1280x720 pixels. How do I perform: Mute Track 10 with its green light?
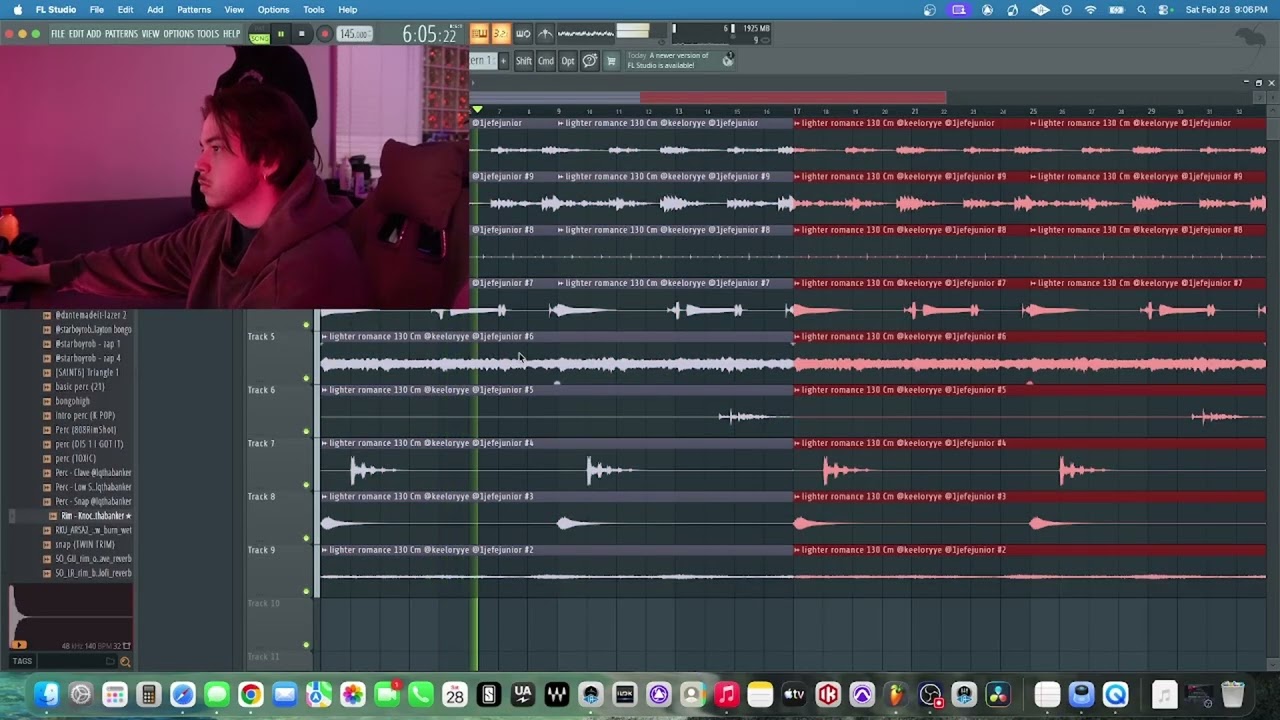point(306,645)
